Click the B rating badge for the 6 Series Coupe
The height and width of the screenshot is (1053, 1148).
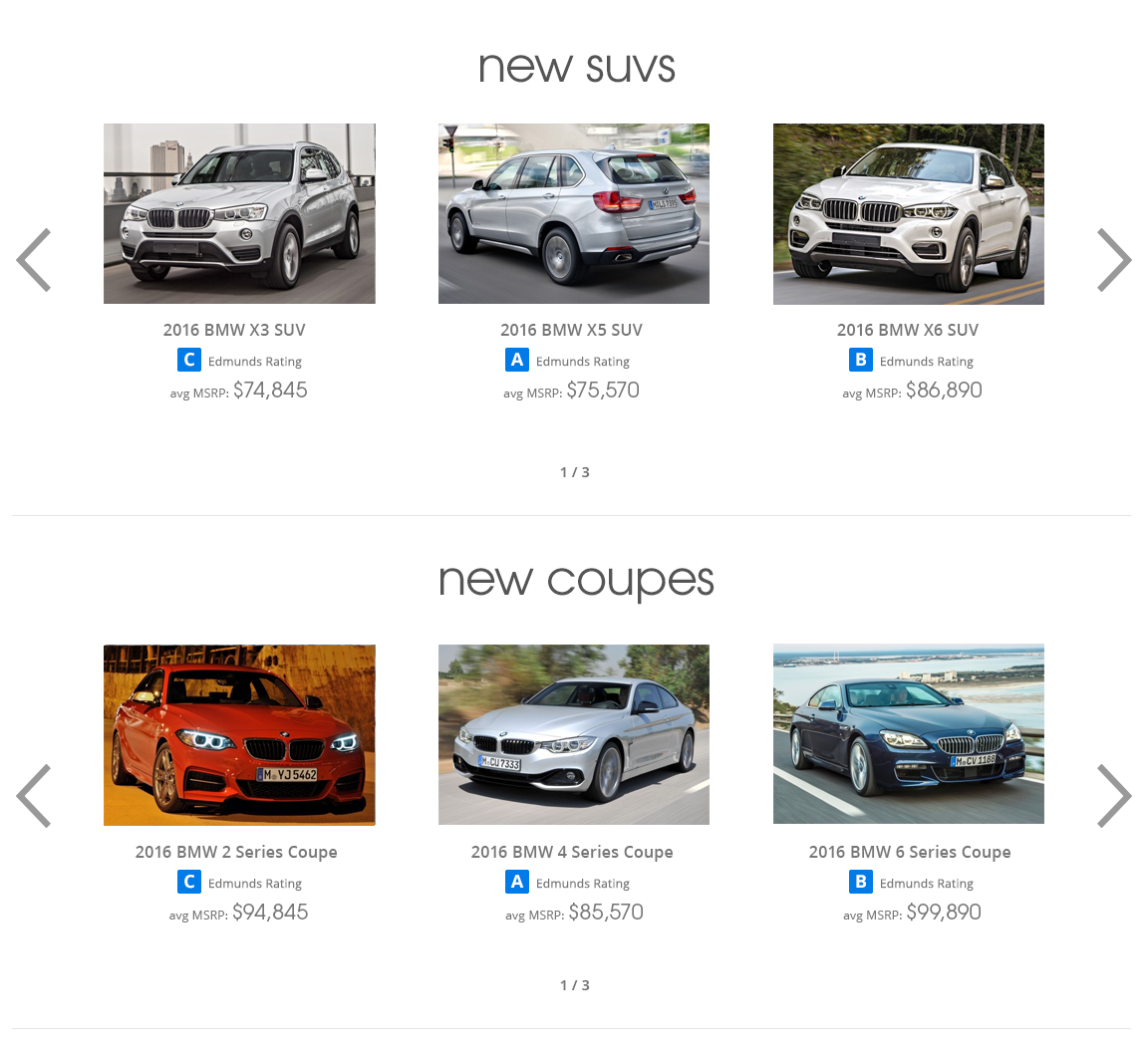(x=860, y=882)
